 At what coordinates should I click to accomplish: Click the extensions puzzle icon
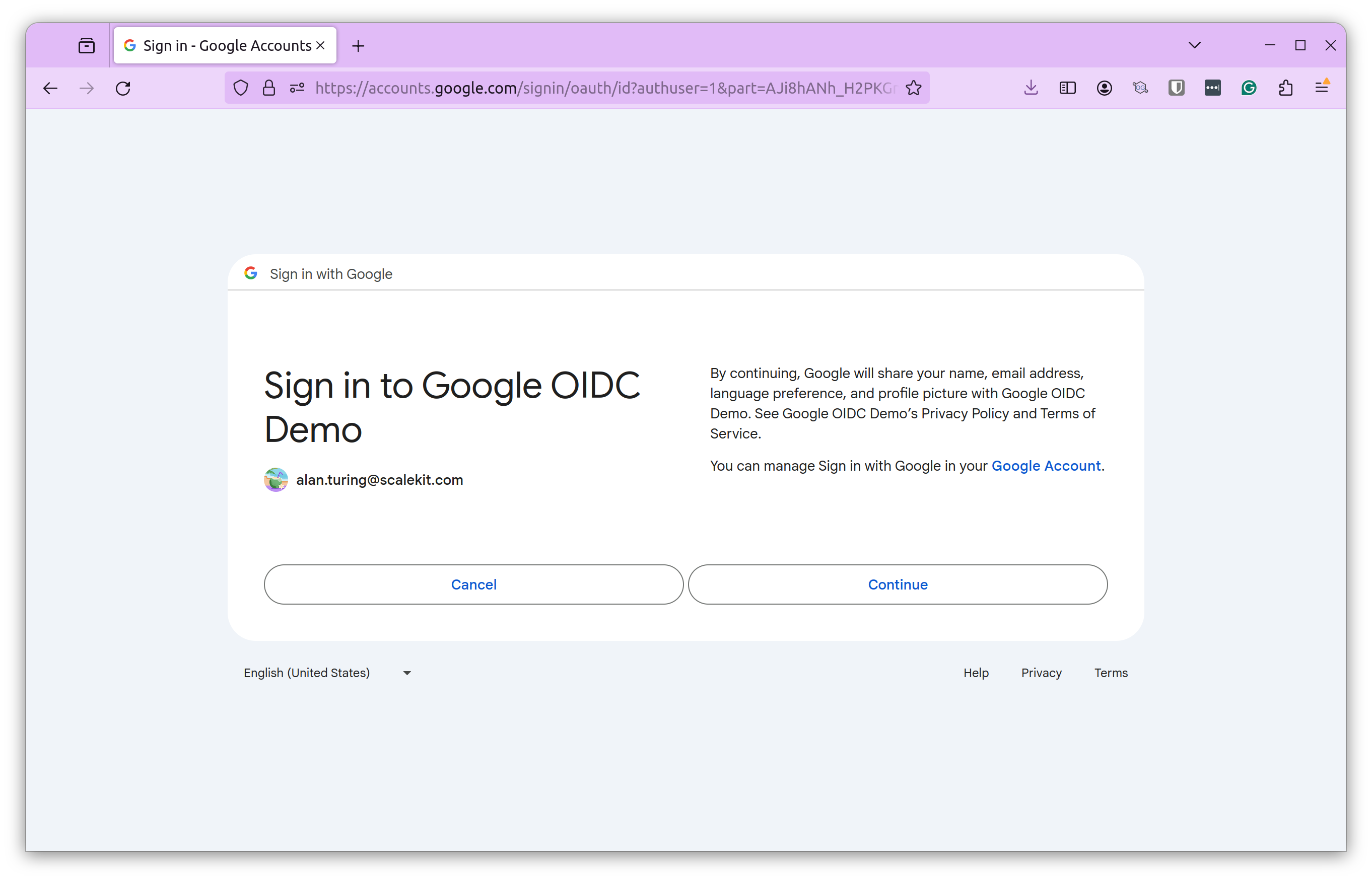point(1285,89)
